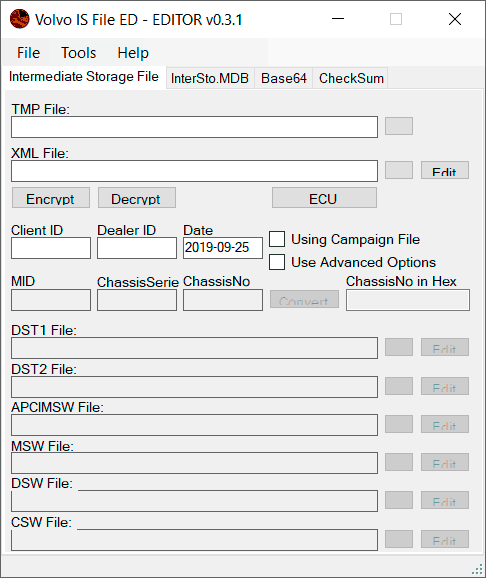The height and width of the screenshot is (578, 486).
Task: Open the File menu
Action: (x=28, y=53)
